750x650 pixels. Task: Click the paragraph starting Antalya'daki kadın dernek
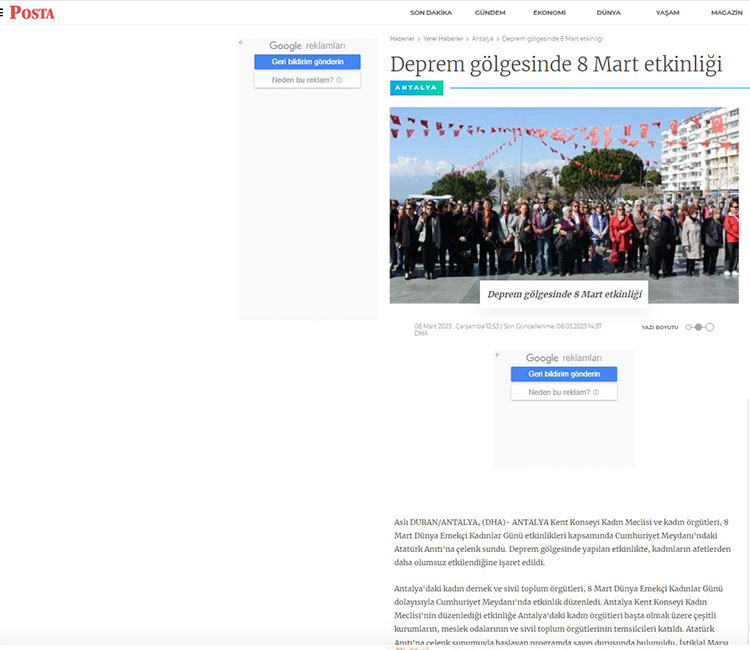[562, 616]
